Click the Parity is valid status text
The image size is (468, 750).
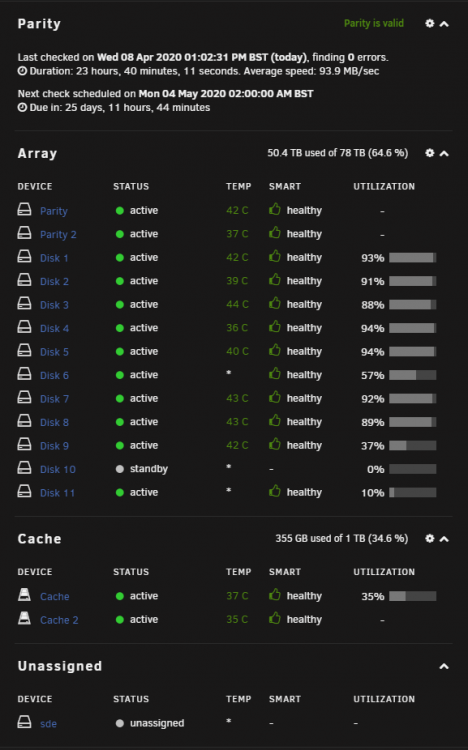click(374, 23)
